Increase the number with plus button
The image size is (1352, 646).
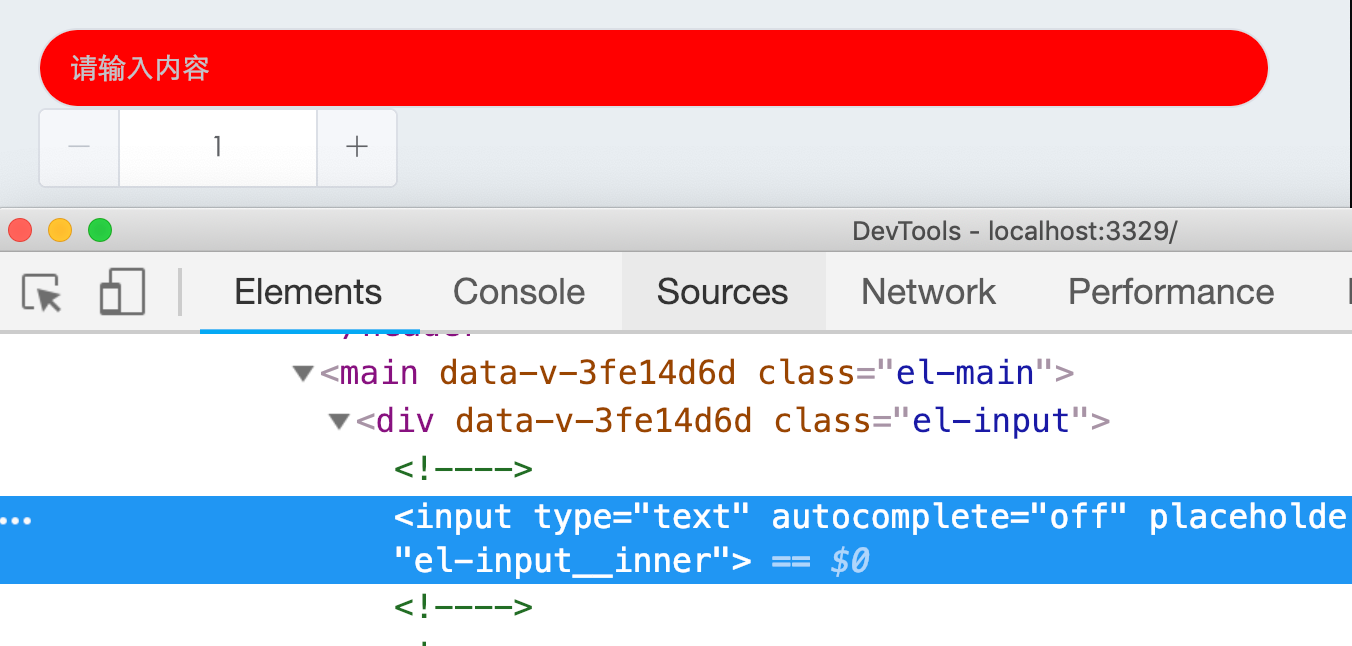pos(357,148)
